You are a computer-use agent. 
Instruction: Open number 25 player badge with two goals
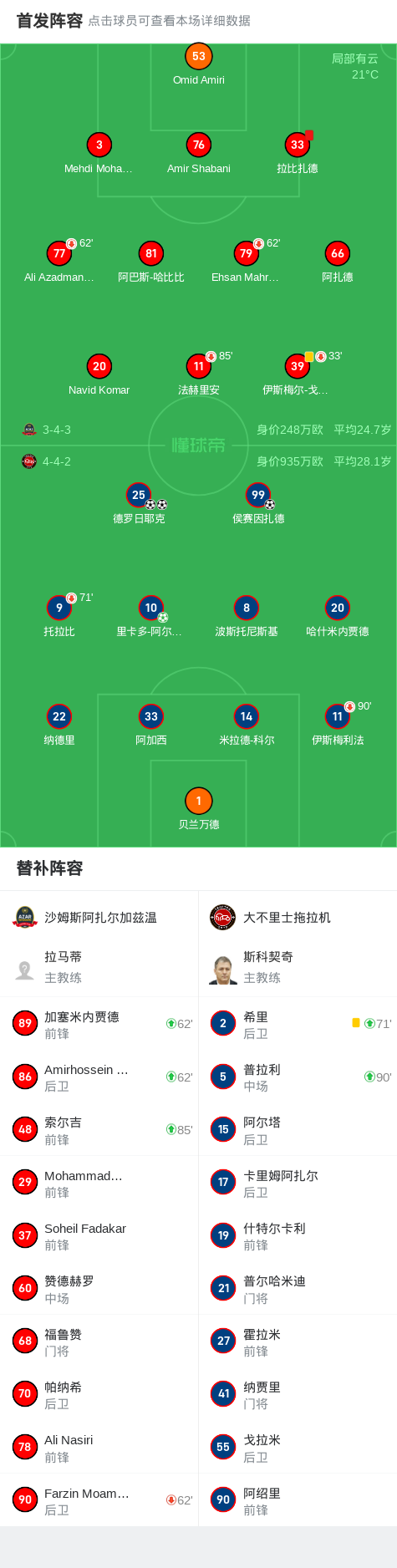pyautogui.click(x=139, y=495)
